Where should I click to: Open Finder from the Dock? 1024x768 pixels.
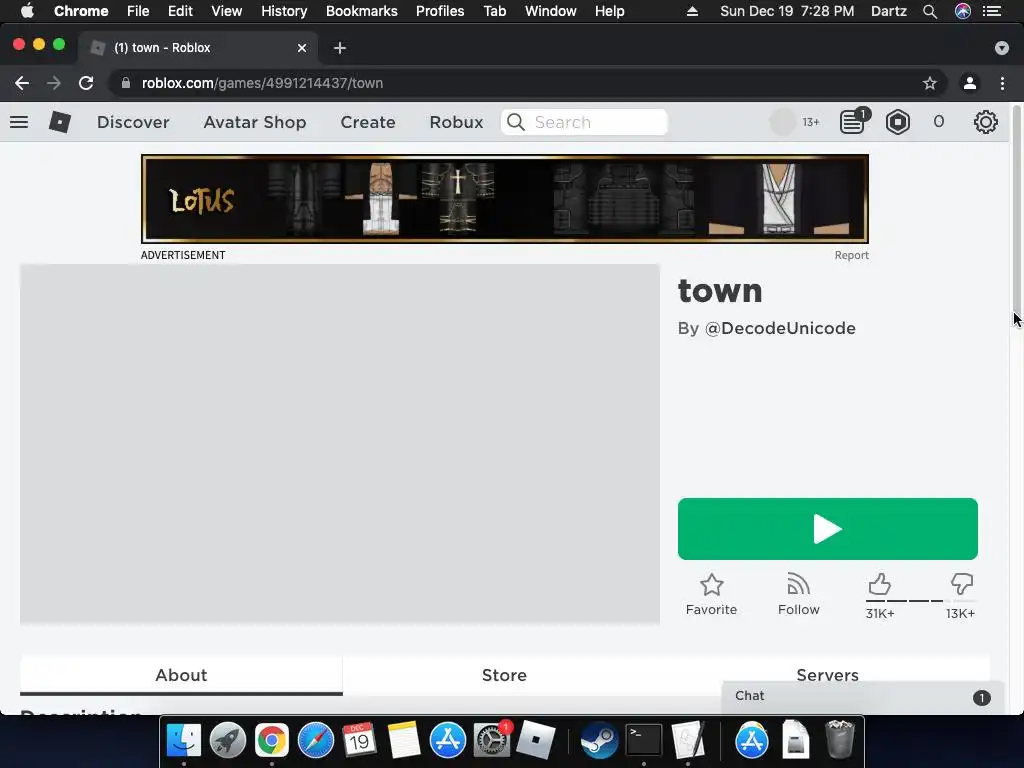184,741
